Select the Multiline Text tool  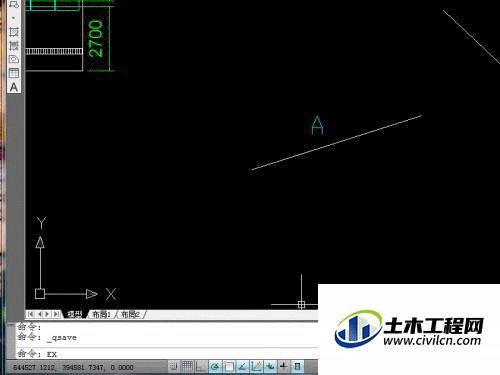(14, 87)
